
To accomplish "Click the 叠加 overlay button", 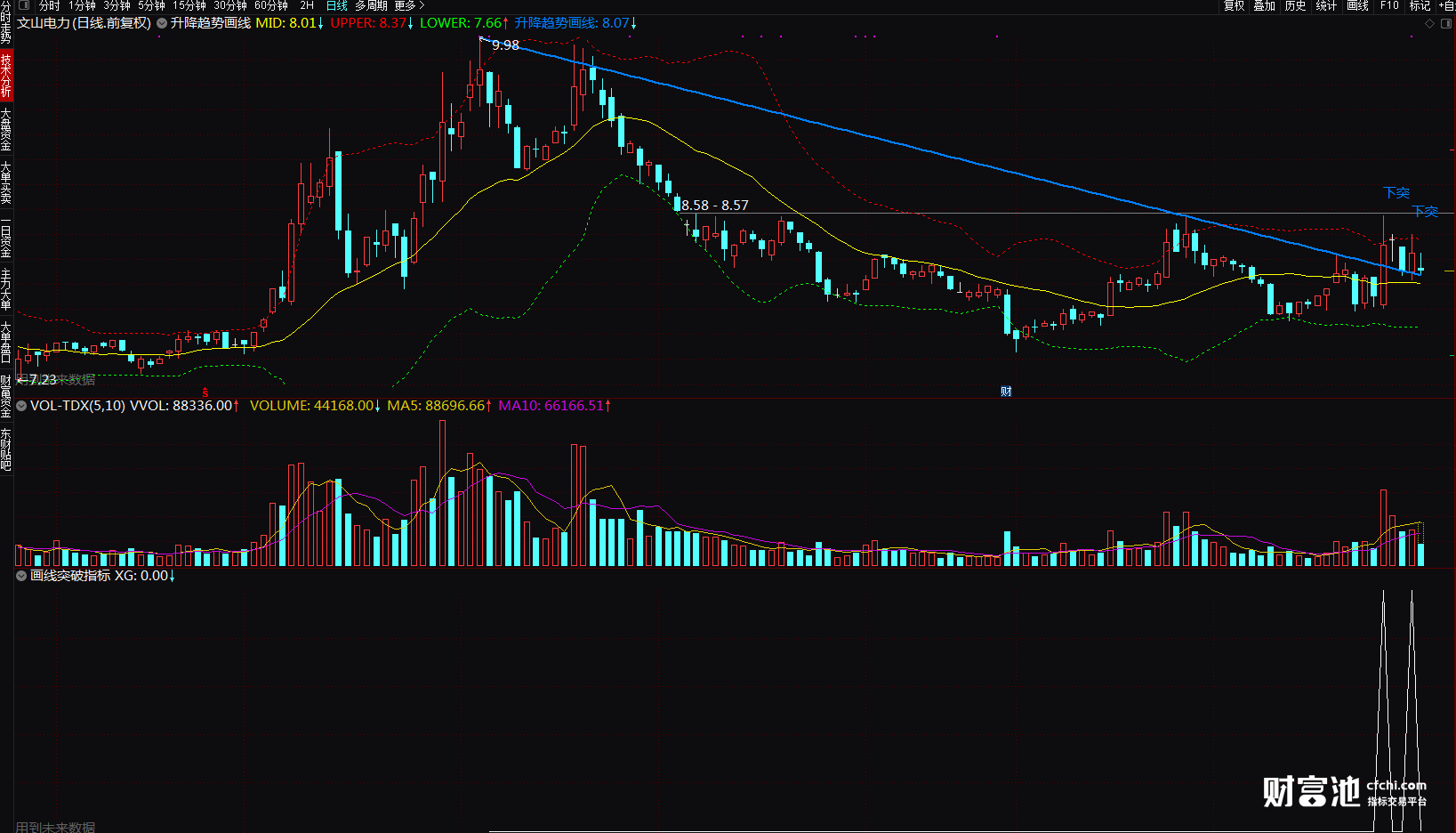I will pos(1265,5).
